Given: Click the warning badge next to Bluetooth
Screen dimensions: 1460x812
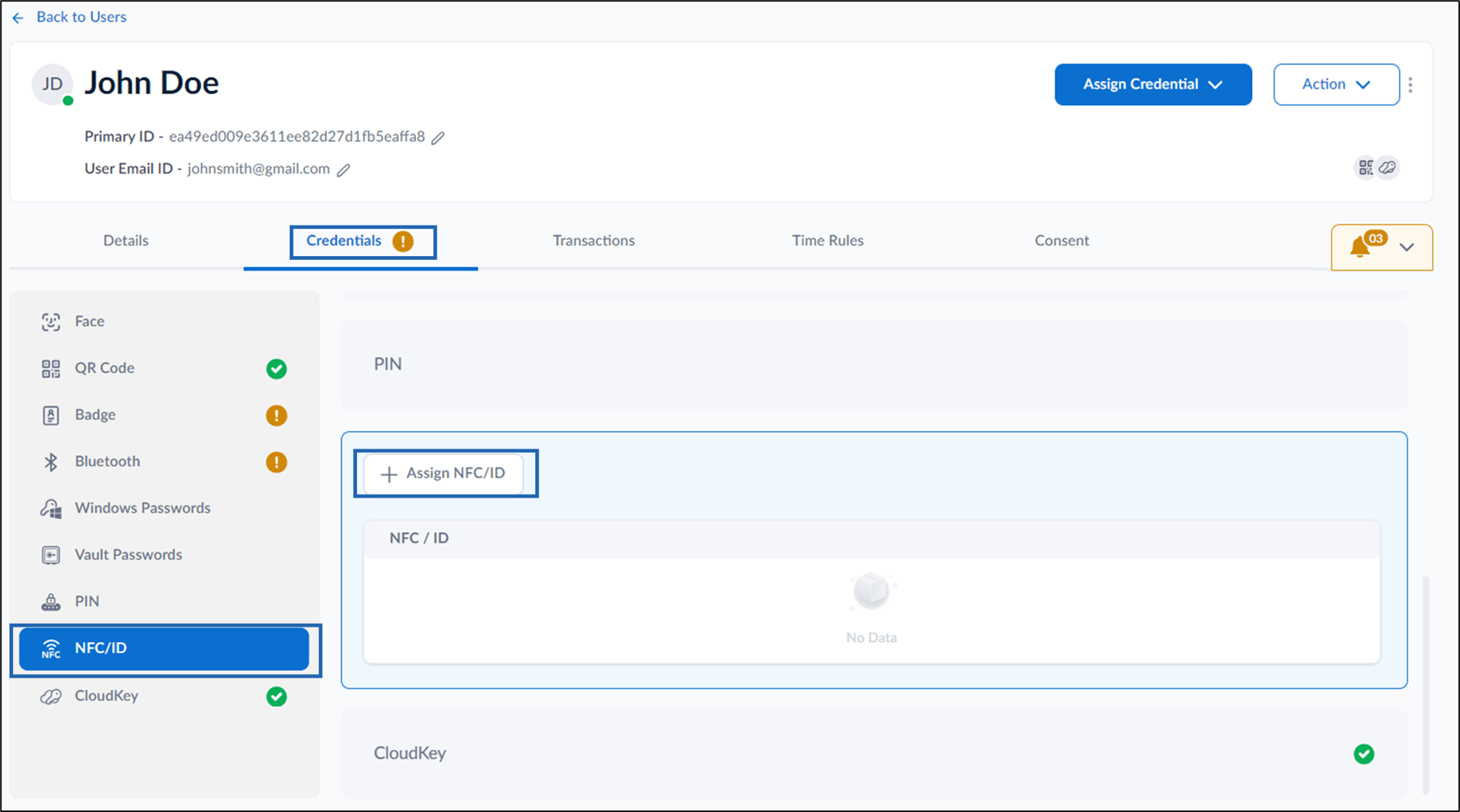Looking at the screenshot, I should tap(277, 462).
